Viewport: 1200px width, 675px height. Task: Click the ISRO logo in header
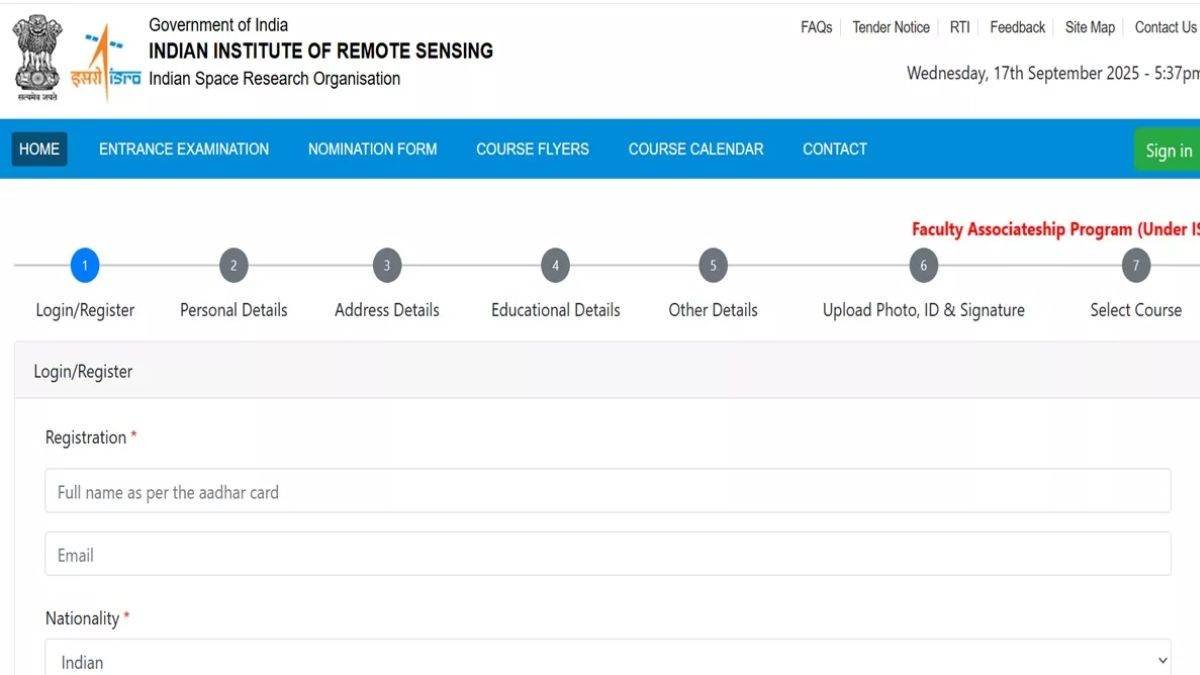[105, 62]
